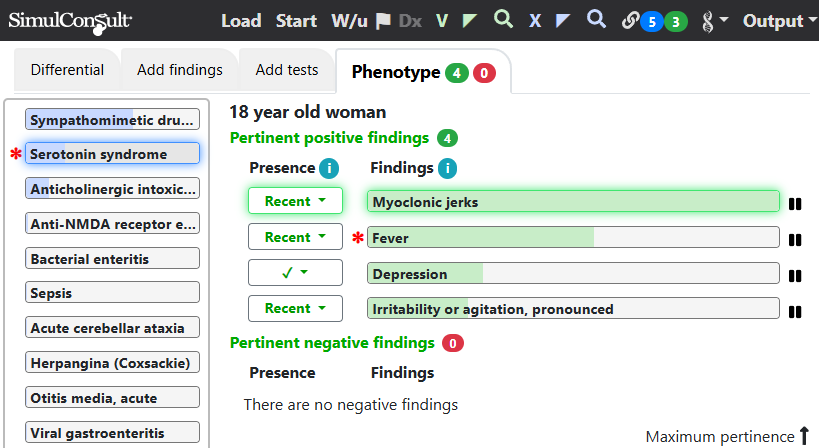Open the DNA helix genome menu

pos(715,21)
